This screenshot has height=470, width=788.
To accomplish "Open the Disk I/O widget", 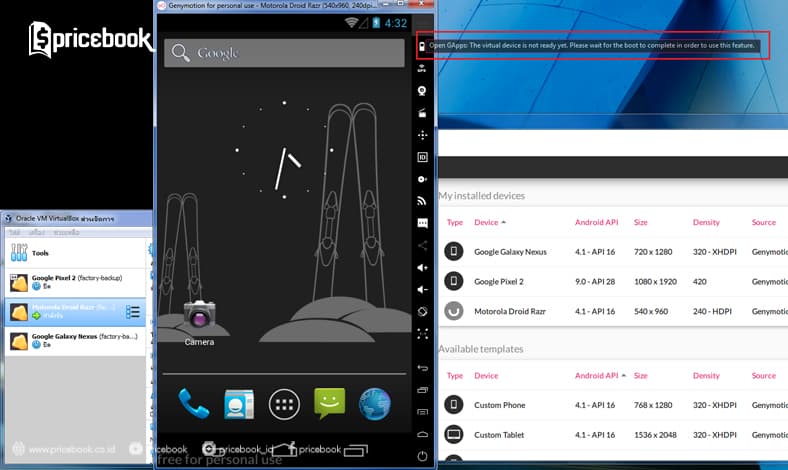I will [422, 179].
